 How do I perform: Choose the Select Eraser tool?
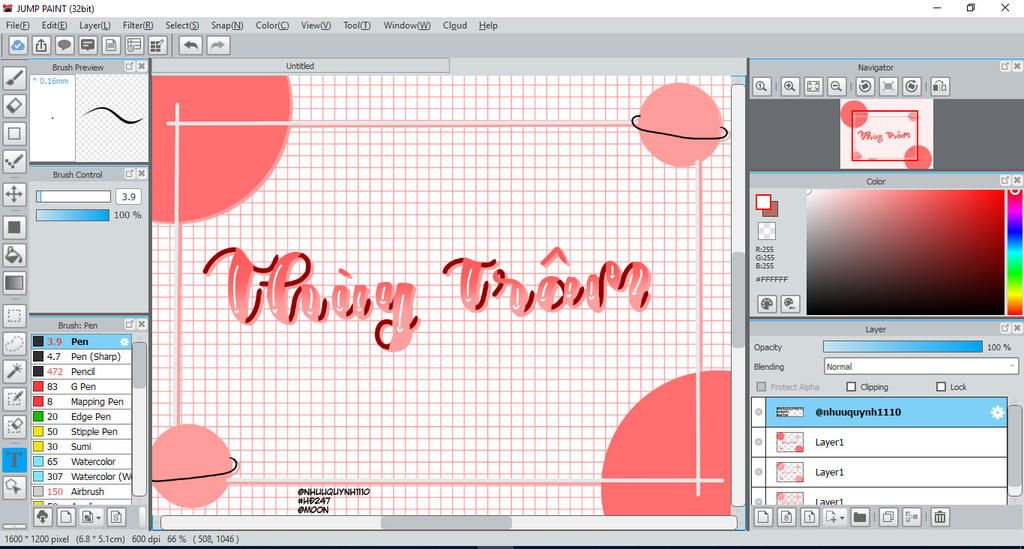pyautogui.click(x=14, y=427)
